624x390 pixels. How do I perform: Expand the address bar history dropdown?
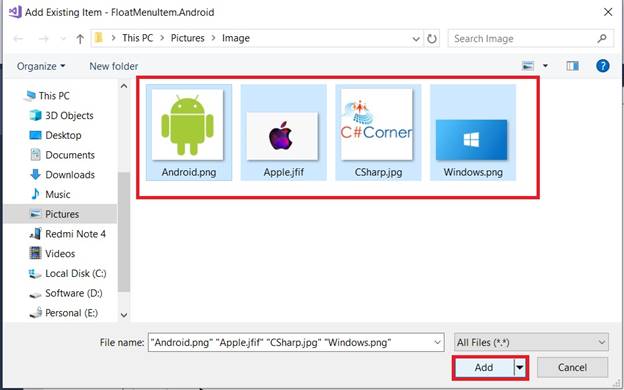(416, 39)
